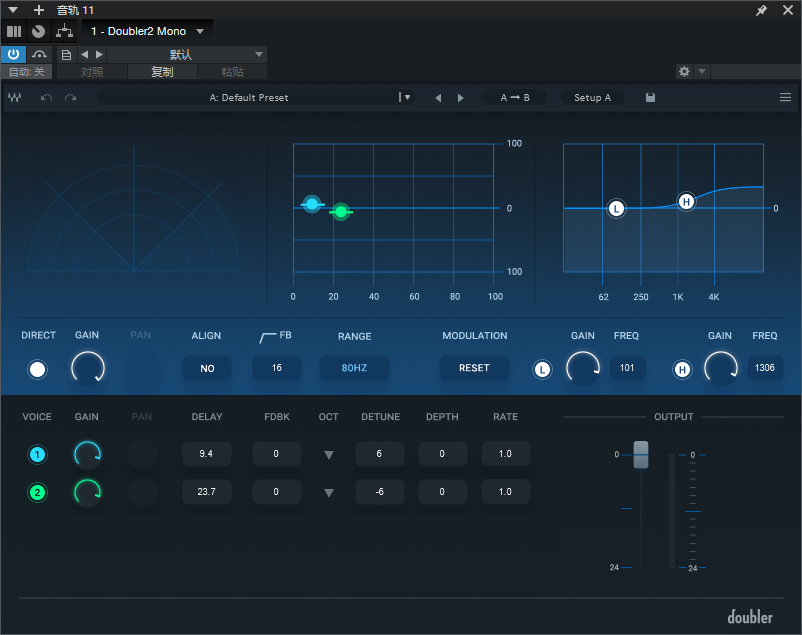Toggle automation mode 自动: 关
The image size is (802, 635).
pos(26,72)
